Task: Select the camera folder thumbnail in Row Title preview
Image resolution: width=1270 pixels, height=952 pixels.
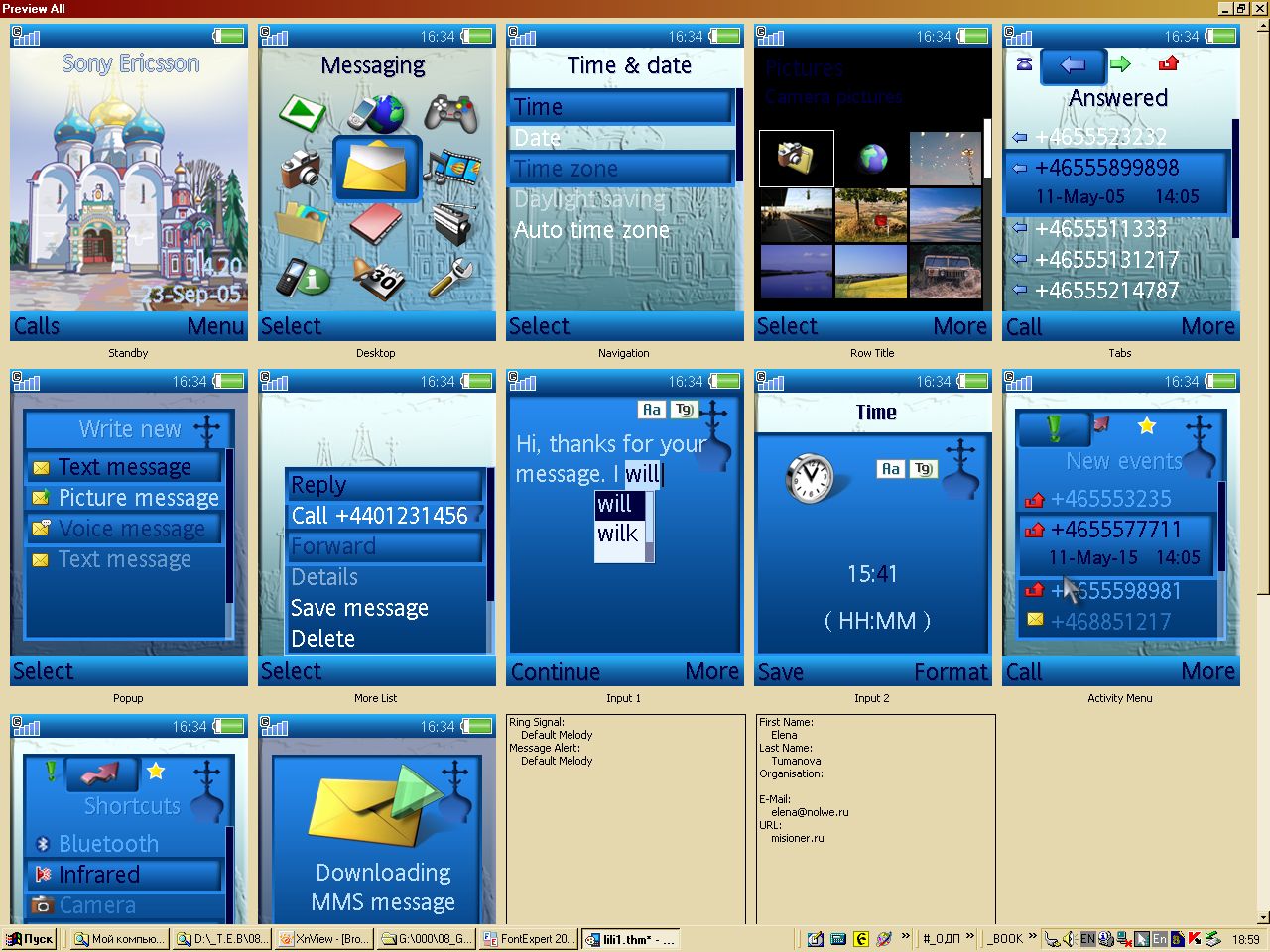Action: pos(796,159)
